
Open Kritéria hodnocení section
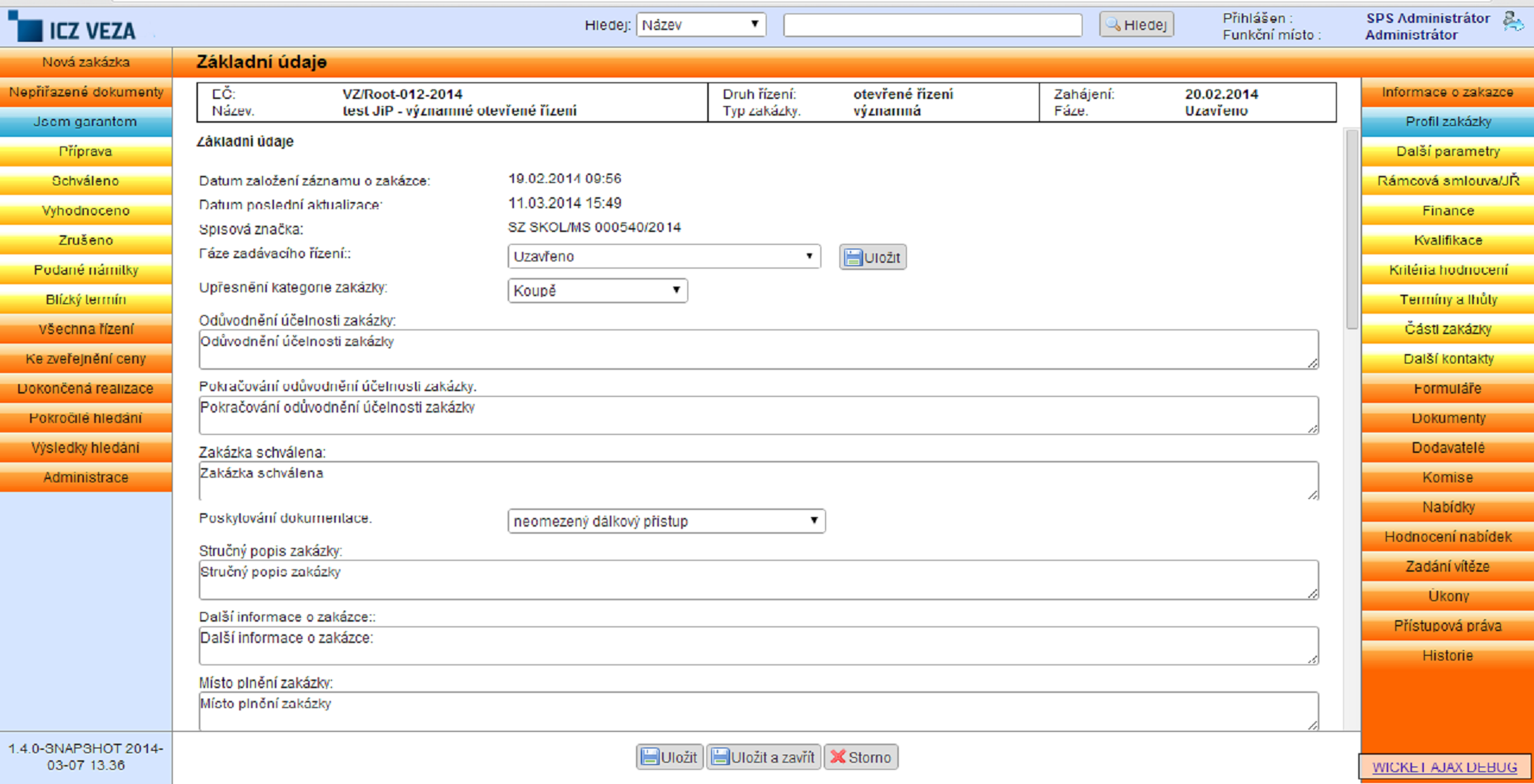coord(1448,270)
